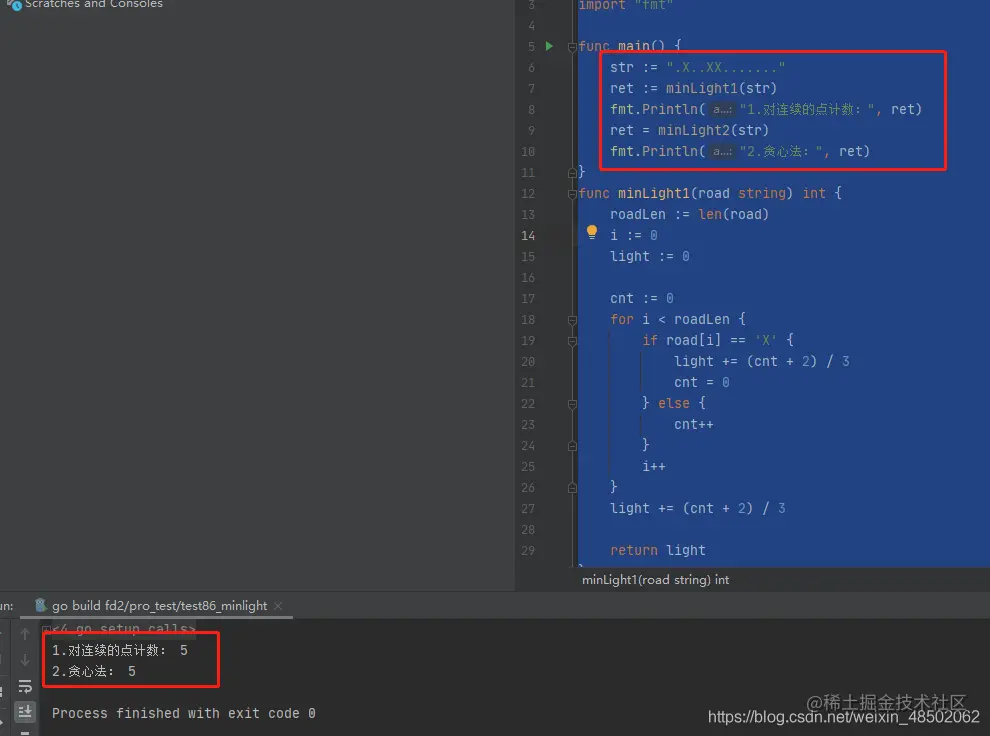Toggle scroll-to-end in the Run console
The image size is (990, 736).
25,712
